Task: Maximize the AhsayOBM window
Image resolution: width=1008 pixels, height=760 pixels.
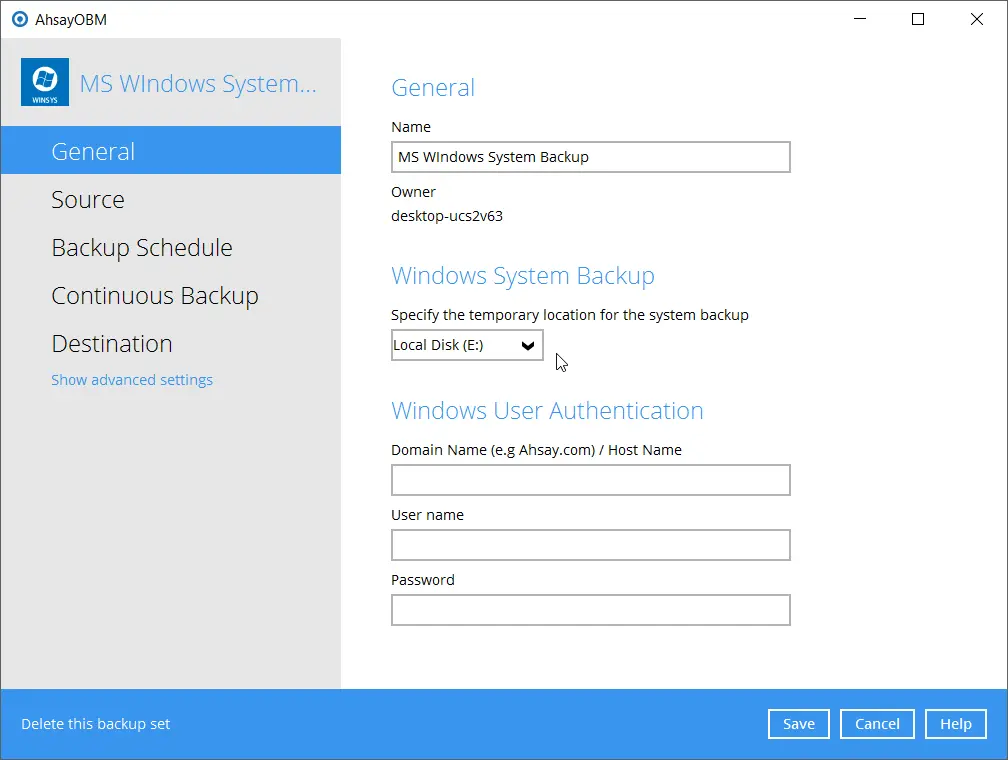Action: (918, 19)
